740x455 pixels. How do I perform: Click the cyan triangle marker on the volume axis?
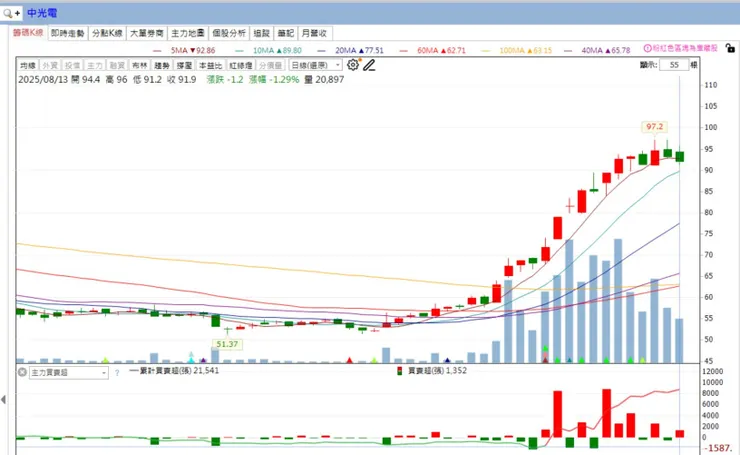191,360
